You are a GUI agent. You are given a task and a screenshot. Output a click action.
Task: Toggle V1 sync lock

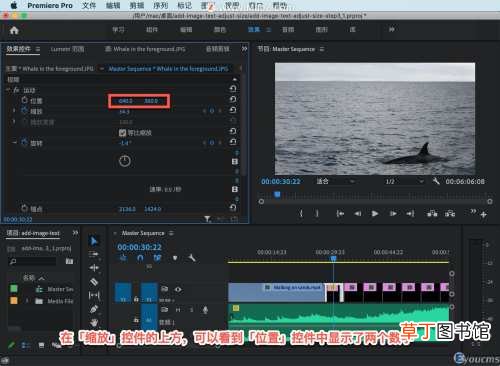click(x=164, y=289)
